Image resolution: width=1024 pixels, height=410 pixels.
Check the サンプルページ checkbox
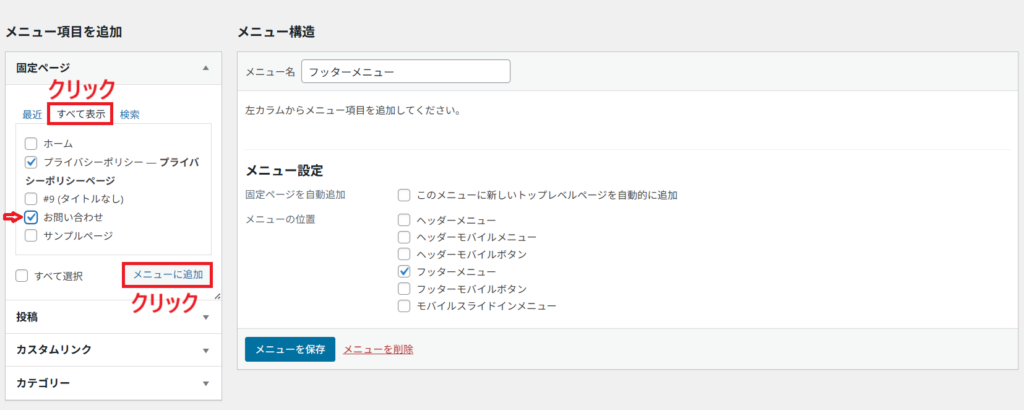pyautogui.click(x=32, y=235)
